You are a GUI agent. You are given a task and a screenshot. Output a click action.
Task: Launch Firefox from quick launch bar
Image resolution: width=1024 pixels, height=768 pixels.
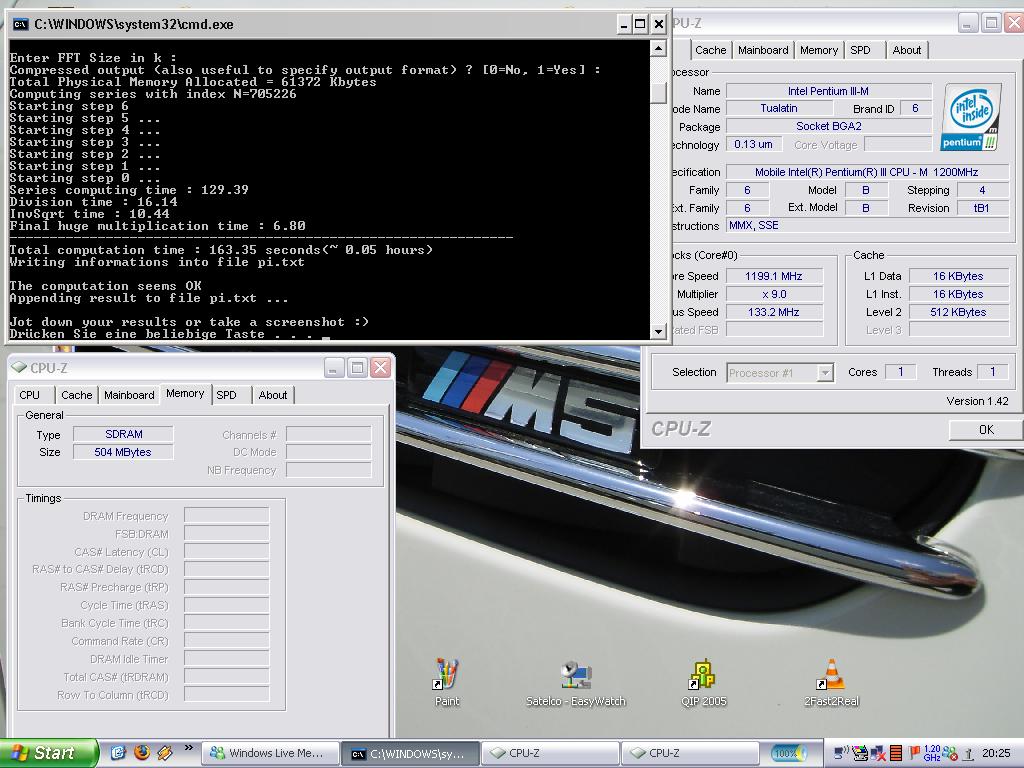coord(142,752)
